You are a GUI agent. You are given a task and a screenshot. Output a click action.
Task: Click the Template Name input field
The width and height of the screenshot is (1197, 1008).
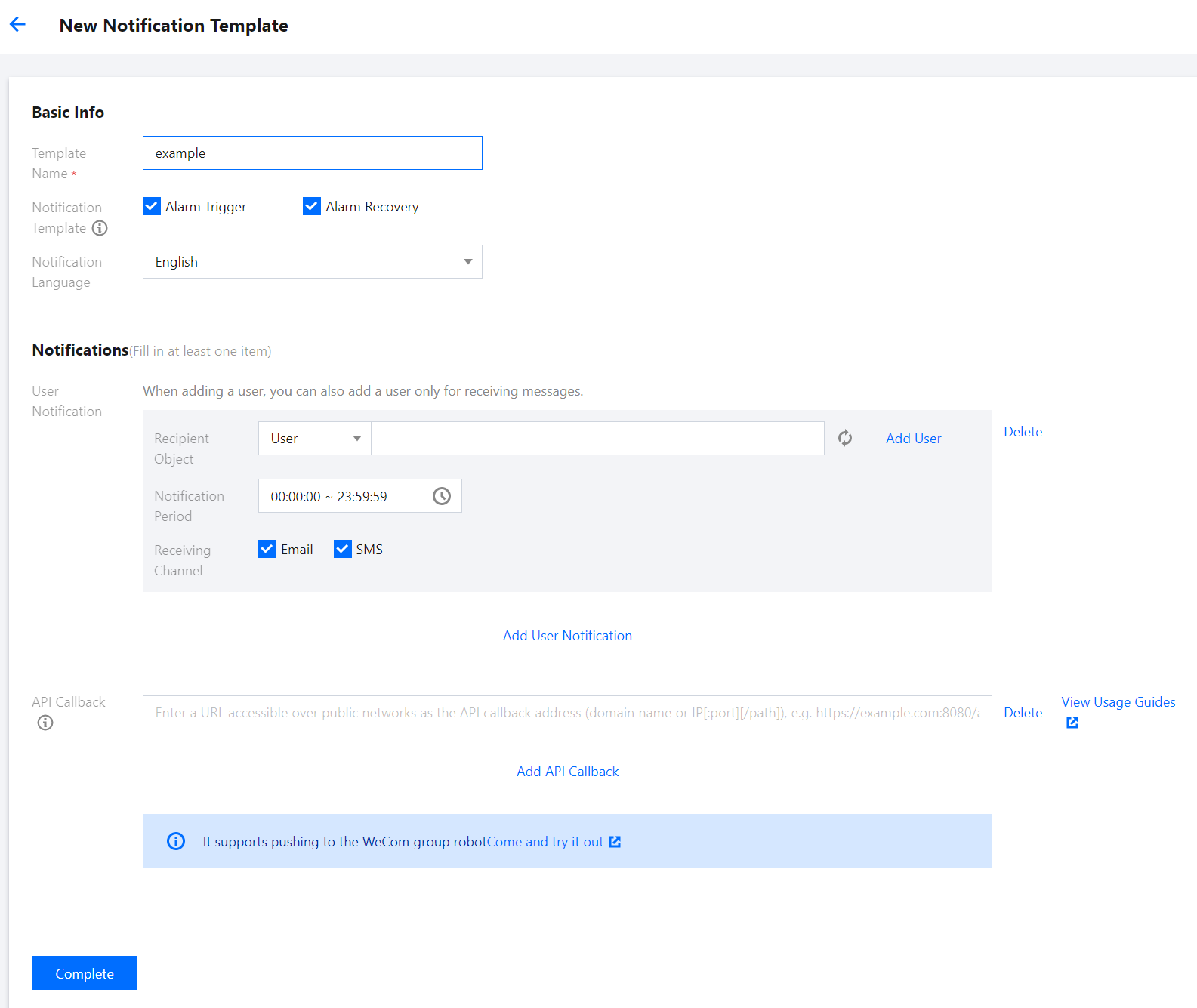312,153
